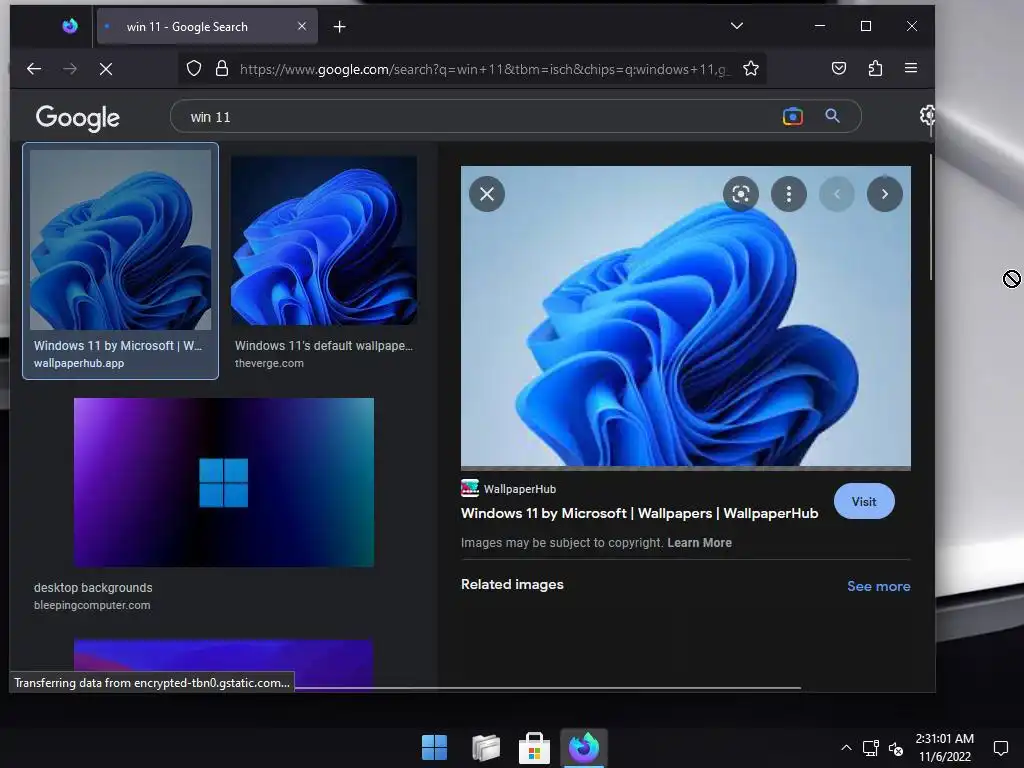
Task: Click the Google logo
Action: (78, 118)
